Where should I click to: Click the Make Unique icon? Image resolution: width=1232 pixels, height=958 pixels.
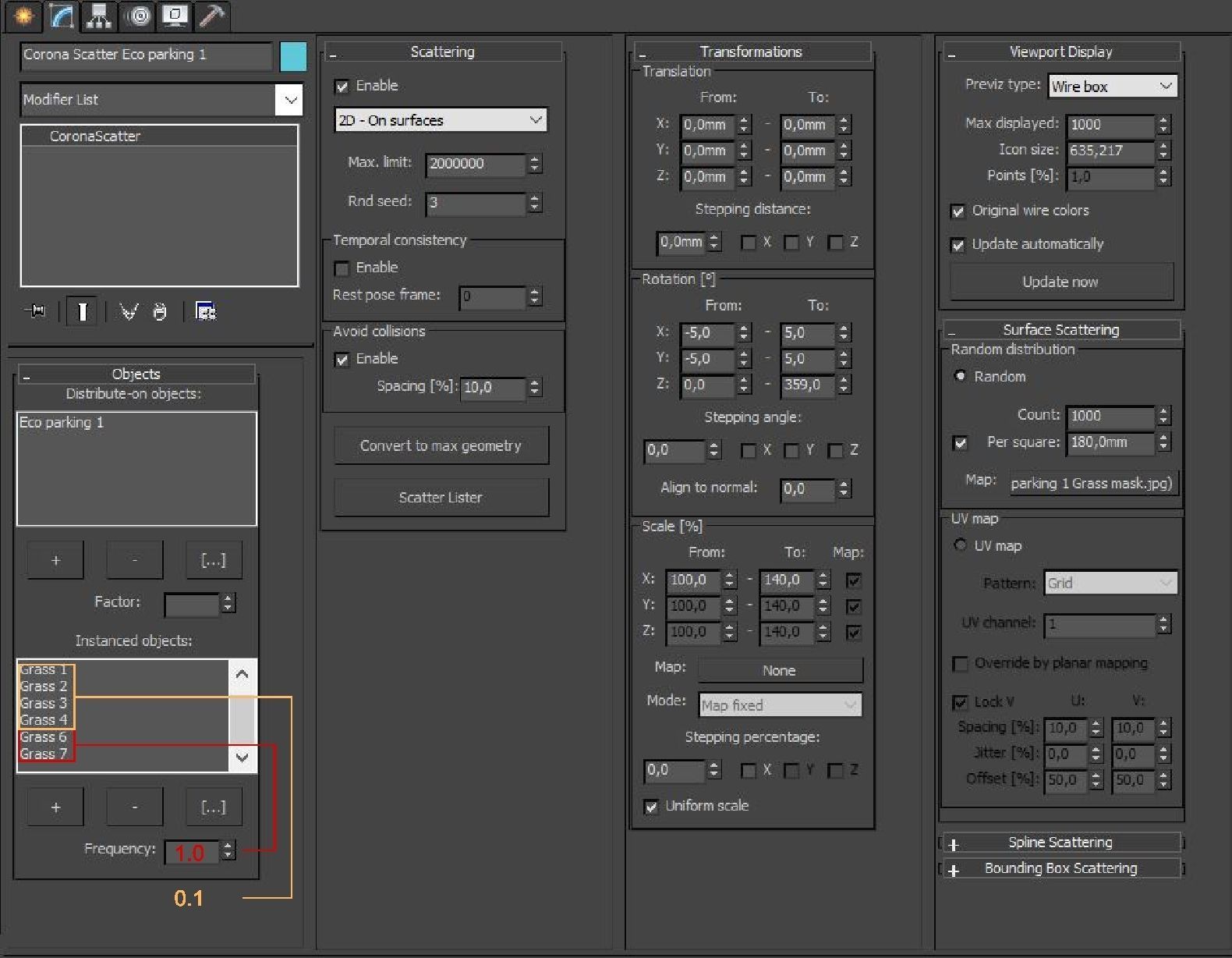pyautogui.click(x=129, y=312)
